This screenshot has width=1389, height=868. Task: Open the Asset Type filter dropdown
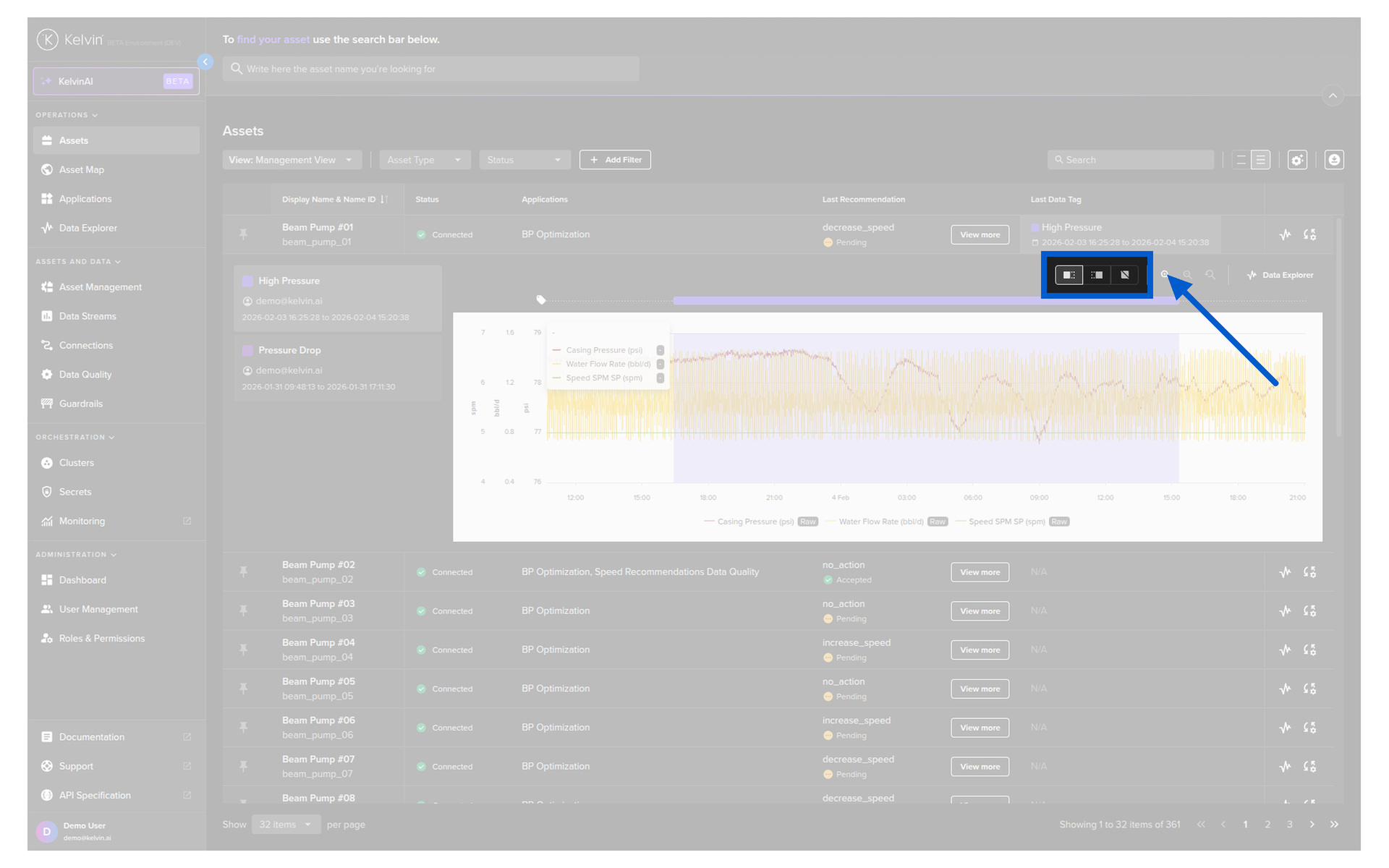click(x=425, y=160)
